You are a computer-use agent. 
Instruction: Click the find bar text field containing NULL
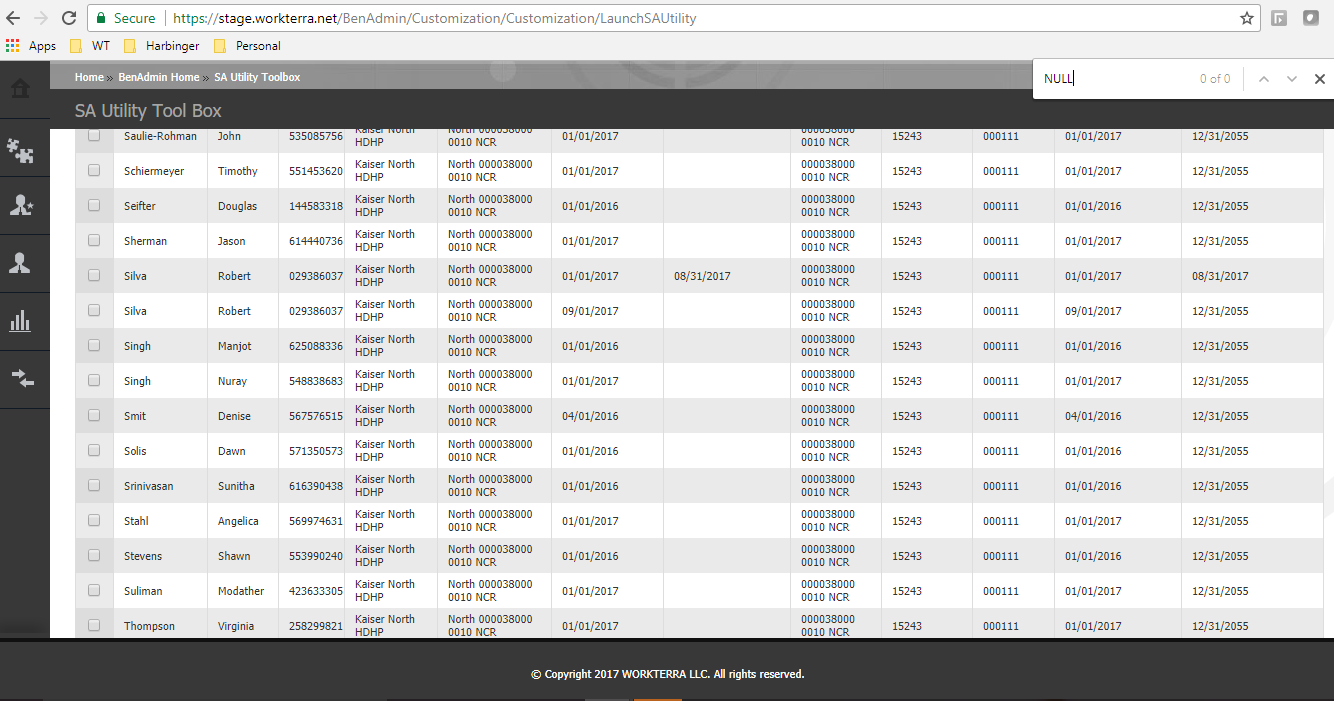point(1115,79)
